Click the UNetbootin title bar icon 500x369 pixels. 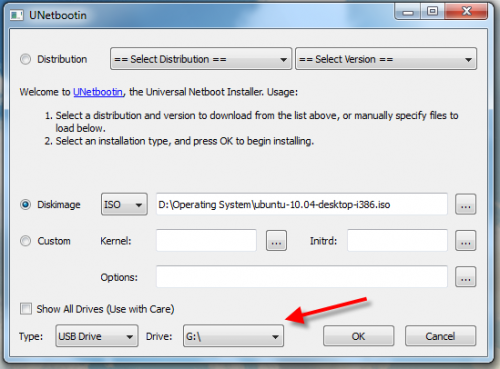(17, 15)
